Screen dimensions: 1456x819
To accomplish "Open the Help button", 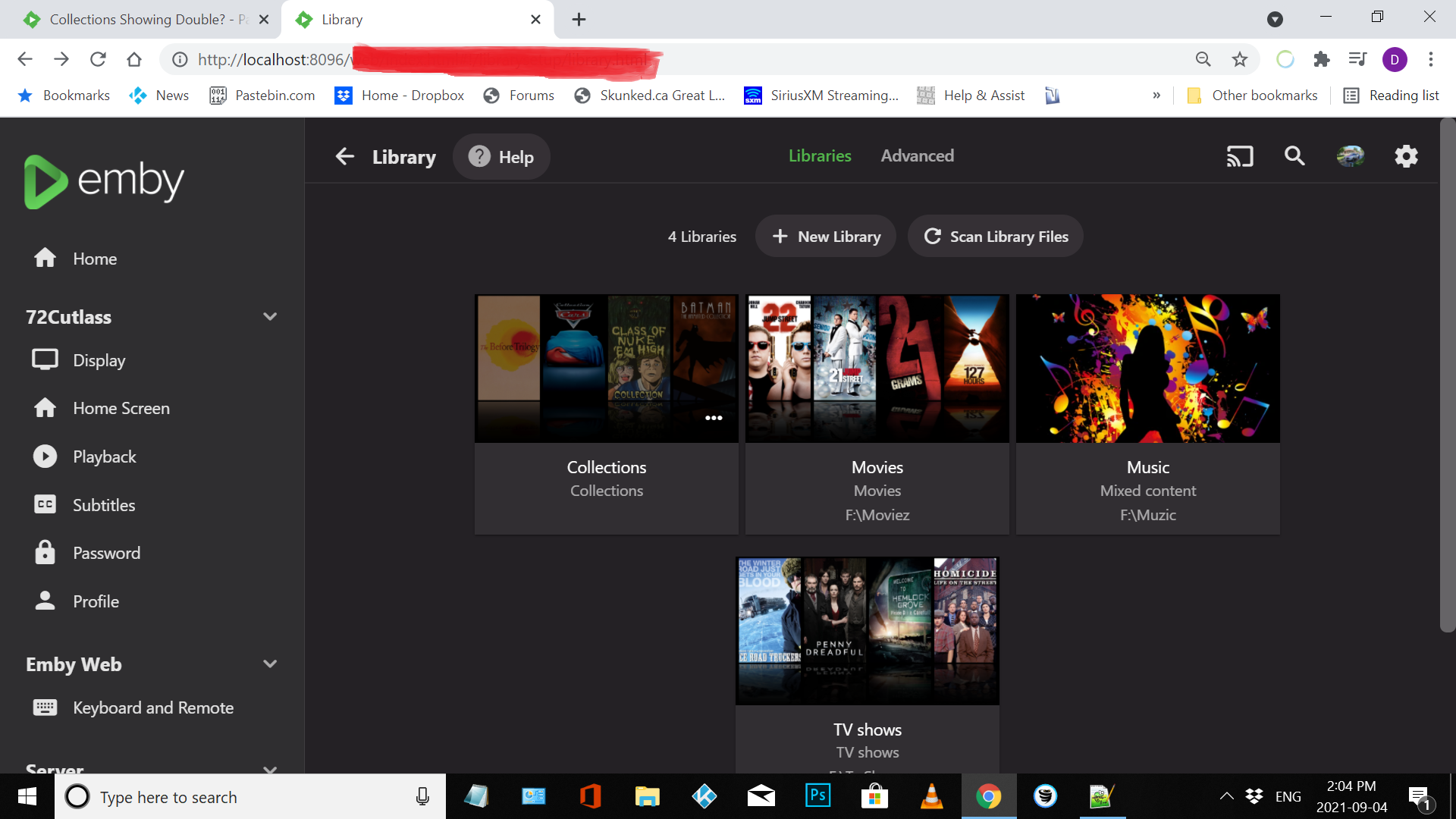I will [x=501, y=157].
